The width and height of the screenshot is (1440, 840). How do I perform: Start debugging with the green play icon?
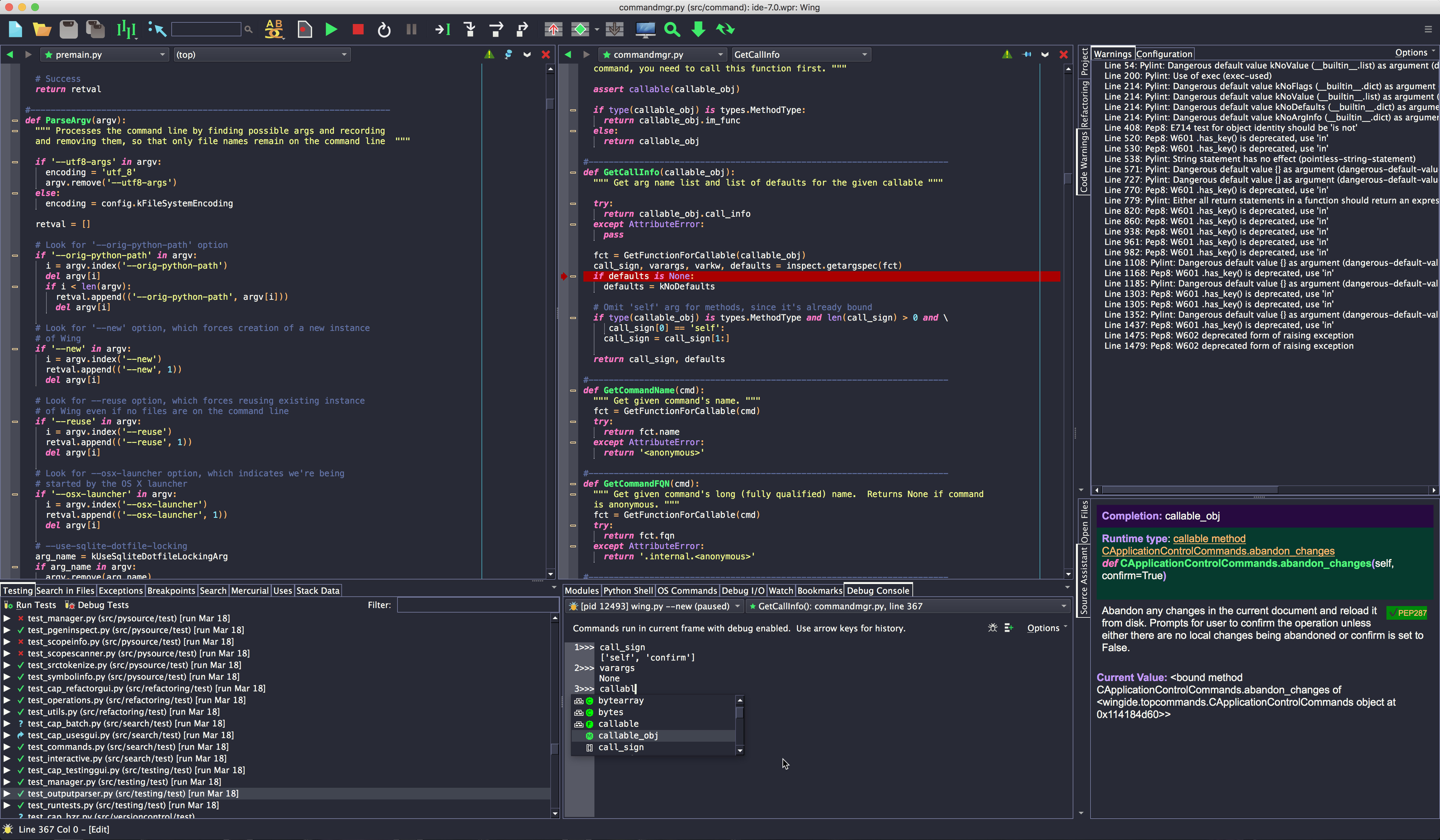click(x=330, y=29)
